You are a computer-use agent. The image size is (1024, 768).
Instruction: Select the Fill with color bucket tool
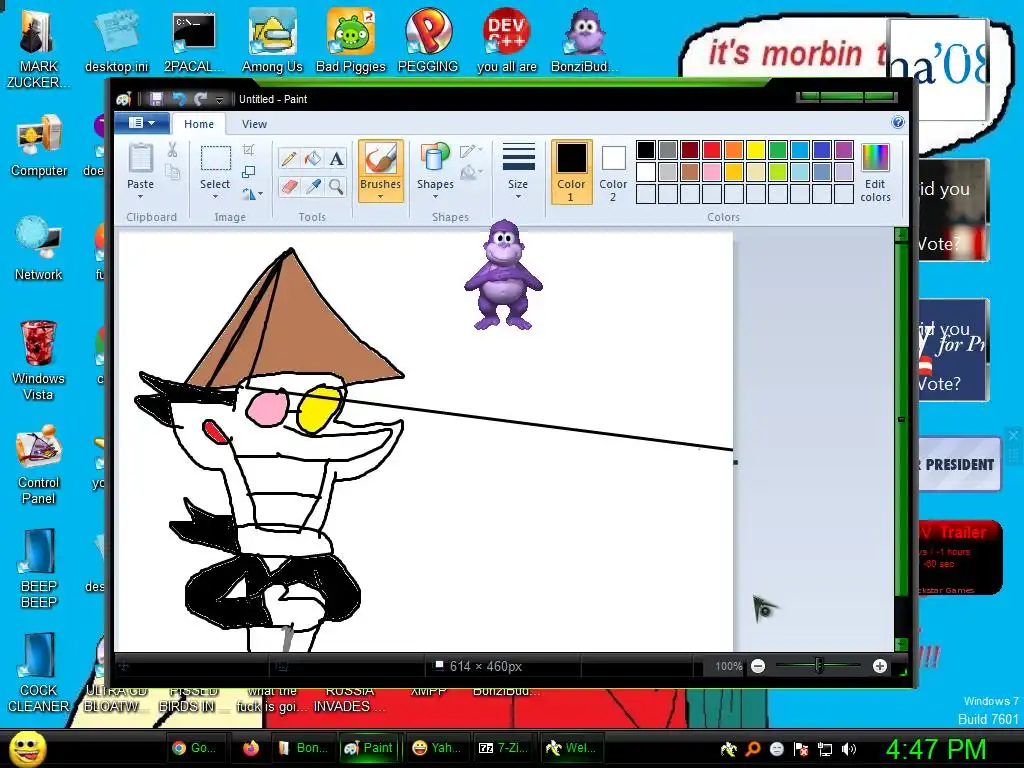coord(313,159)
